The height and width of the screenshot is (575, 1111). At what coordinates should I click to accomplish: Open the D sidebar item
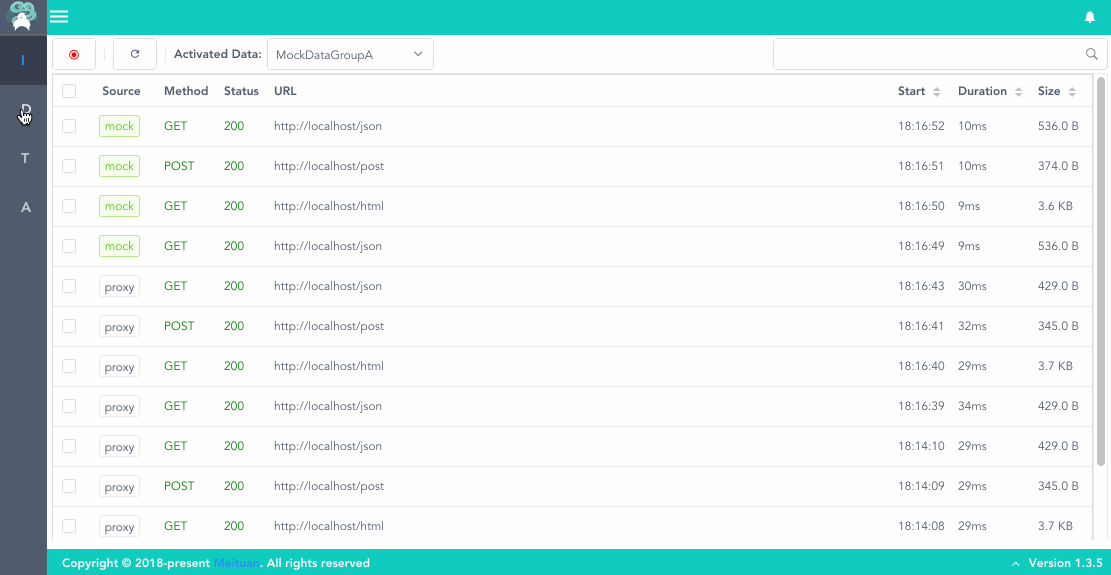coord(23,110)
